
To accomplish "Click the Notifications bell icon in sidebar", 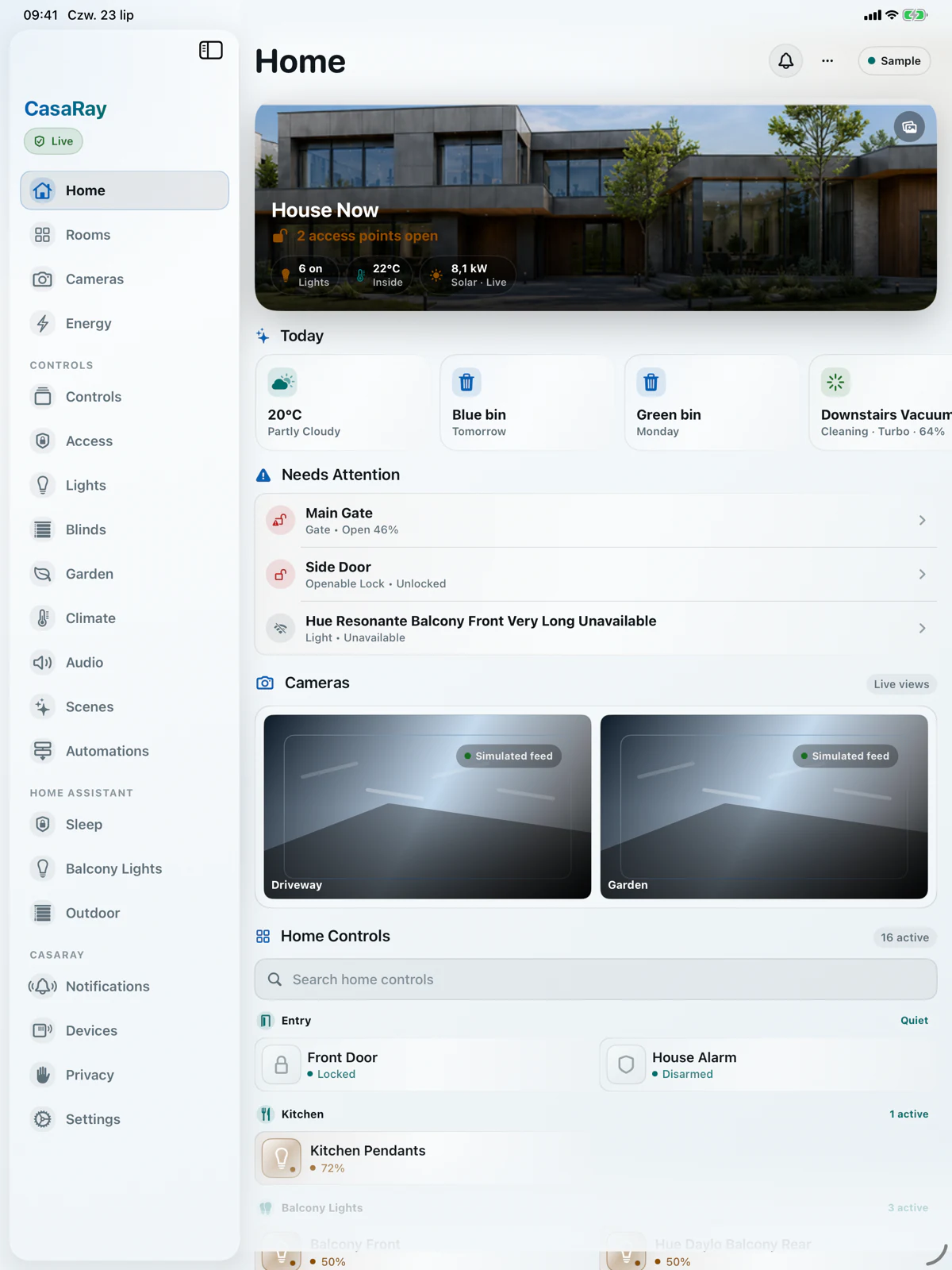I will click(x=43, y=987).
